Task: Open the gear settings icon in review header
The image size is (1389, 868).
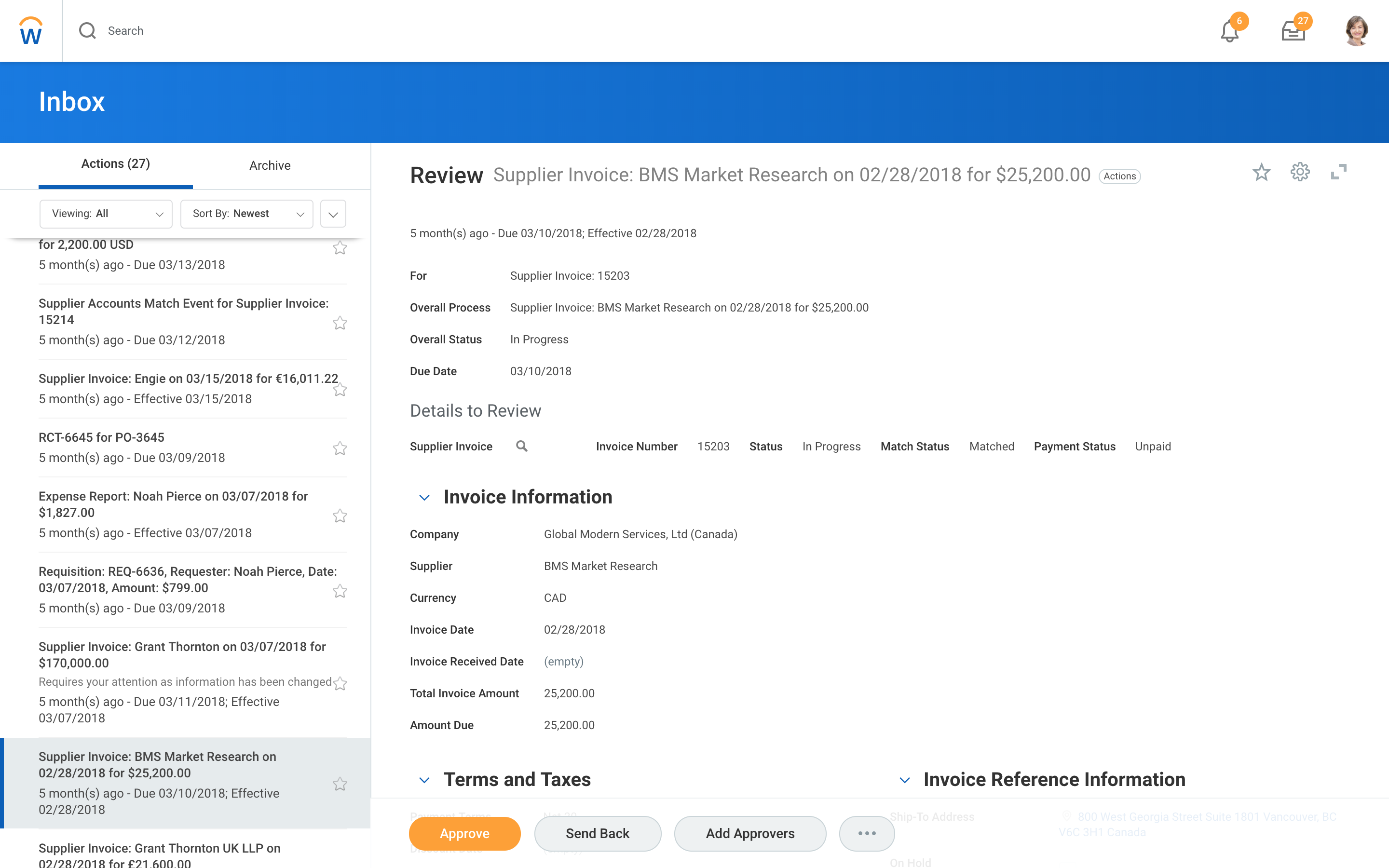Action: point(1299,172)
